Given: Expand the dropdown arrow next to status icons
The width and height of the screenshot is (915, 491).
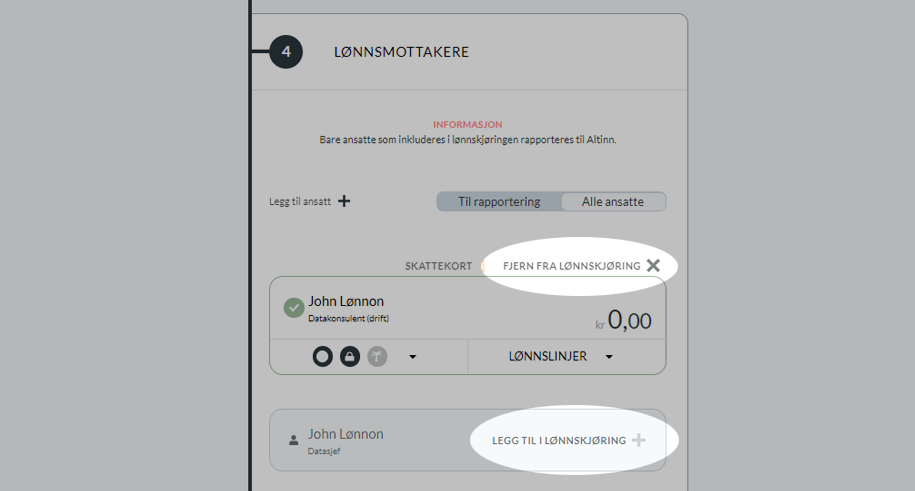Looking at the screenshot, I should click(413, 357).
